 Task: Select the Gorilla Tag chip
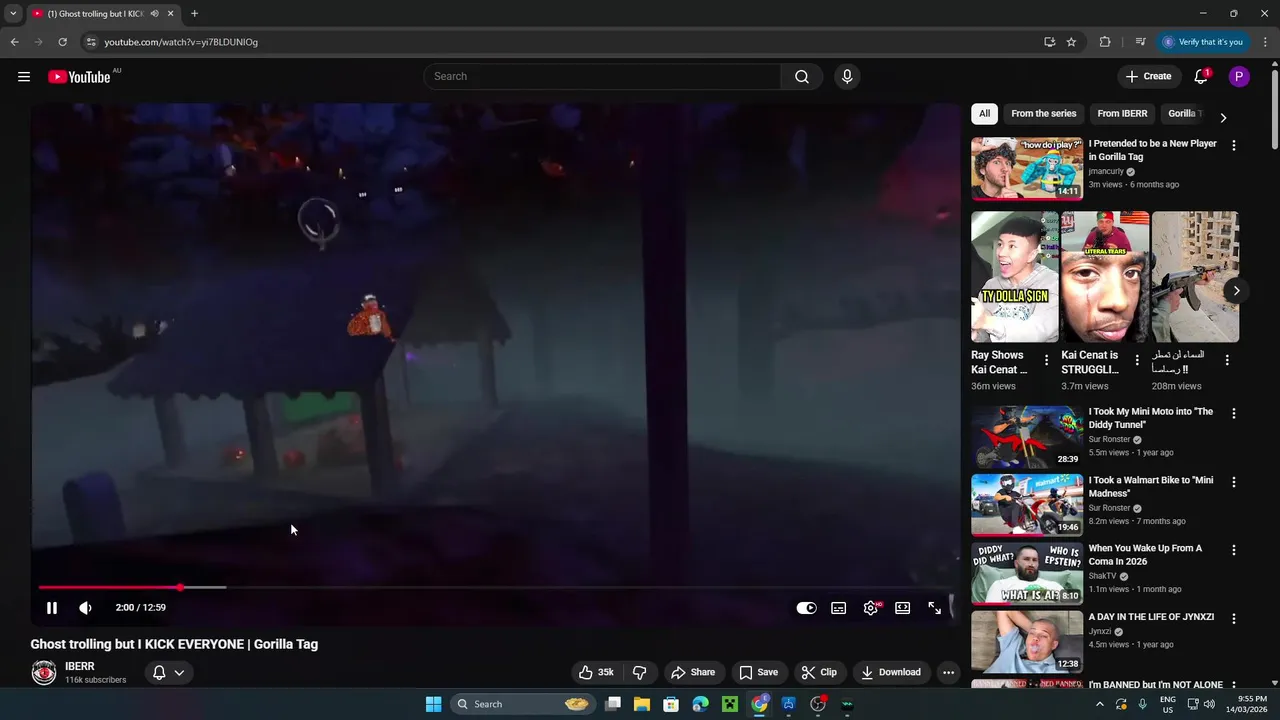click(x=1185, y=114)
